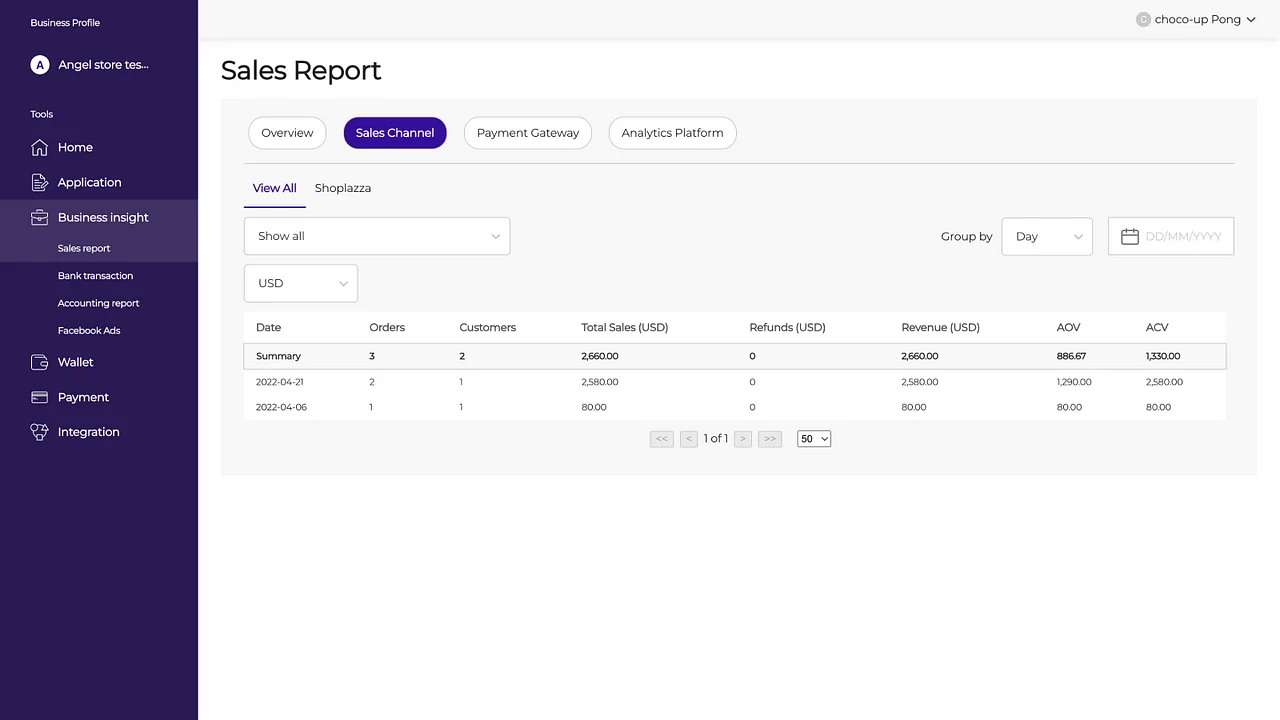
Task: Change the page size selector from 50
Action: 813,438
